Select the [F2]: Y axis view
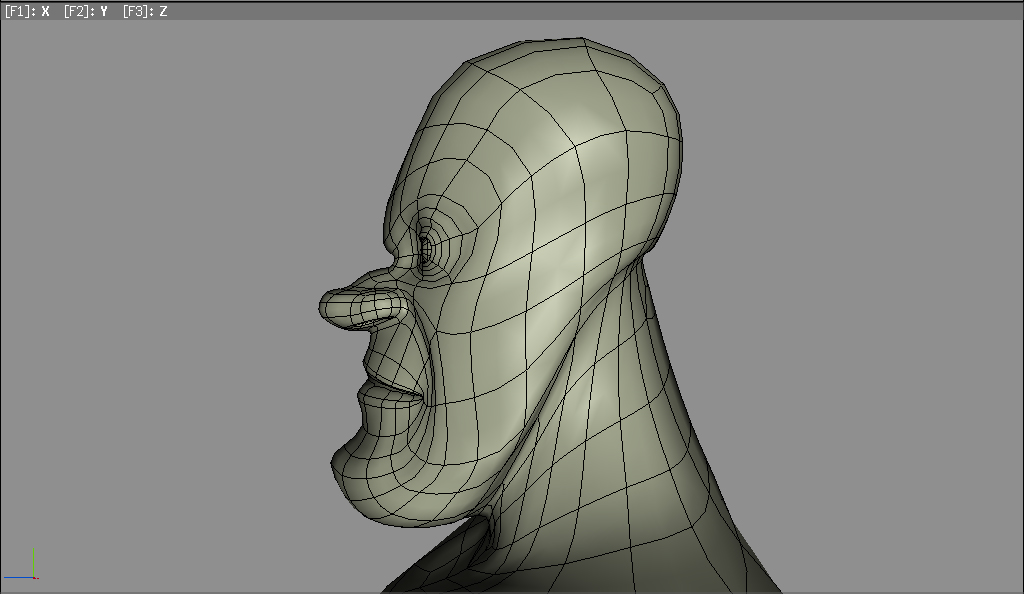Image resolution: width=1024 pixels, height=594 pixels. pos(86,12)
